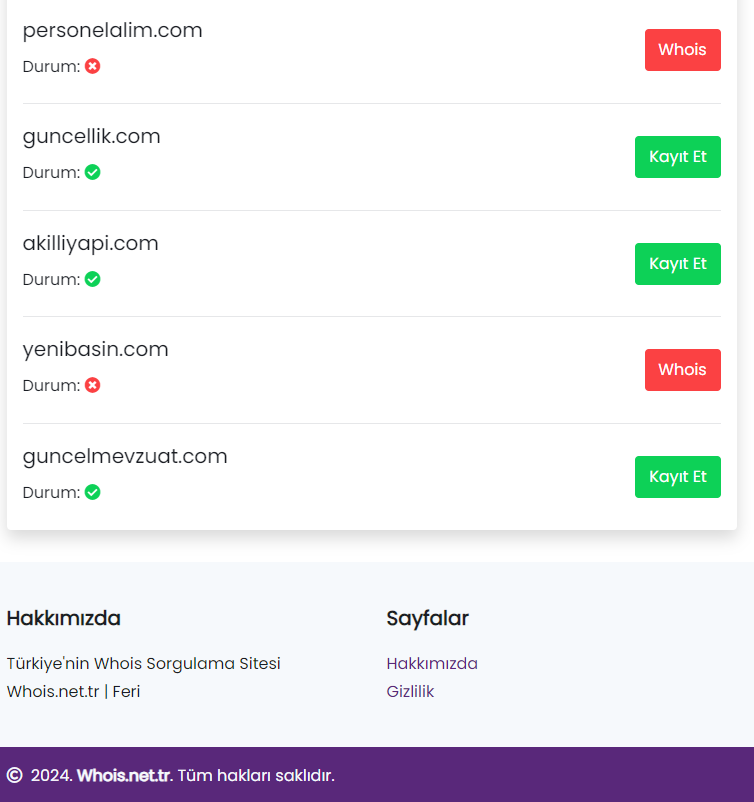Image resolution: width=754 pixels, height=802 pixels.
Task: Select the personelalim.com domain name
Action: click(x=113, y=30)
